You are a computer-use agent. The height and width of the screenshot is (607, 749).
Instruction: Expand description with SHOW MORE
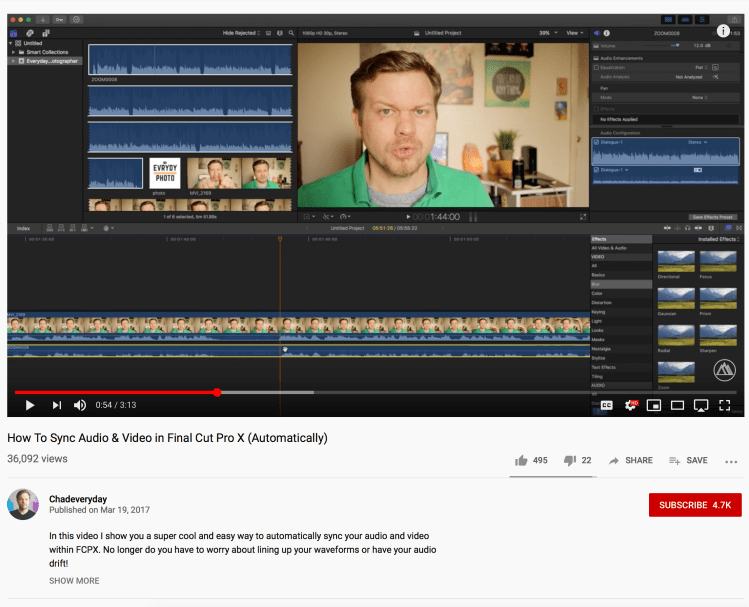click(74, 581)
